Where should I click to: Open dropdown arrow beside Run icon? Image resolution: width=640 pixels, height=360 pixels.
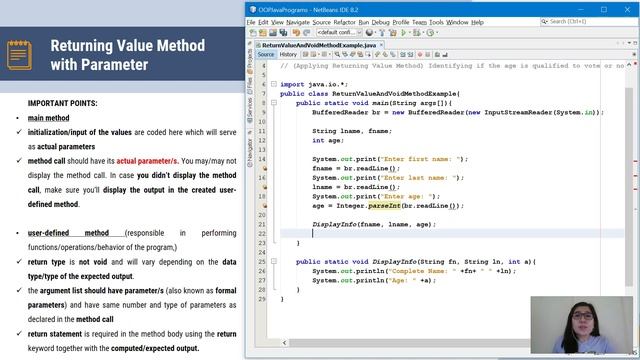coord(409,33)
